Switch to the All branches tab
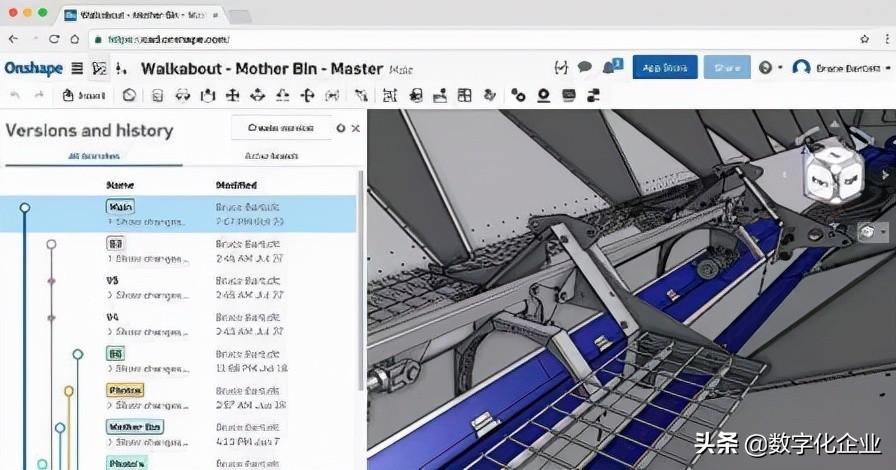This screenshot has height=470, width=896. pyautogui.click(x=94, y=156)
